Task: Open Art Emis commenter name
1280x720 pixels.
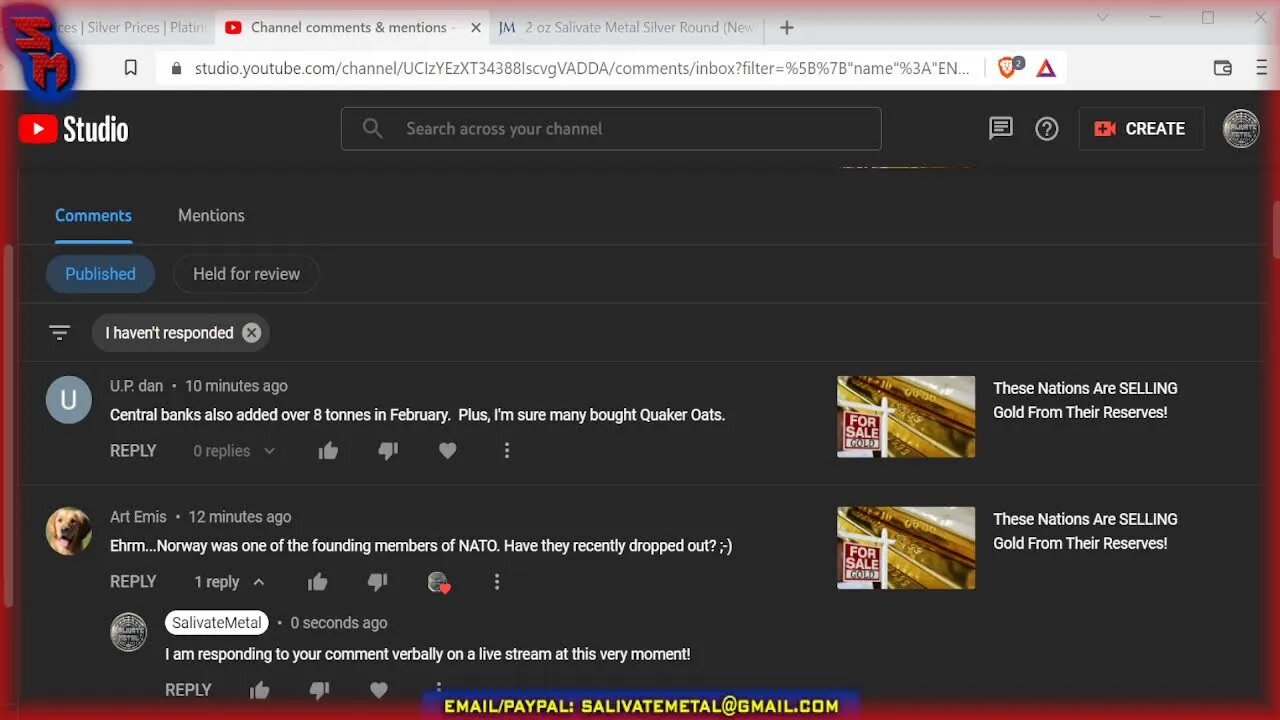Action: click(138, 517)
